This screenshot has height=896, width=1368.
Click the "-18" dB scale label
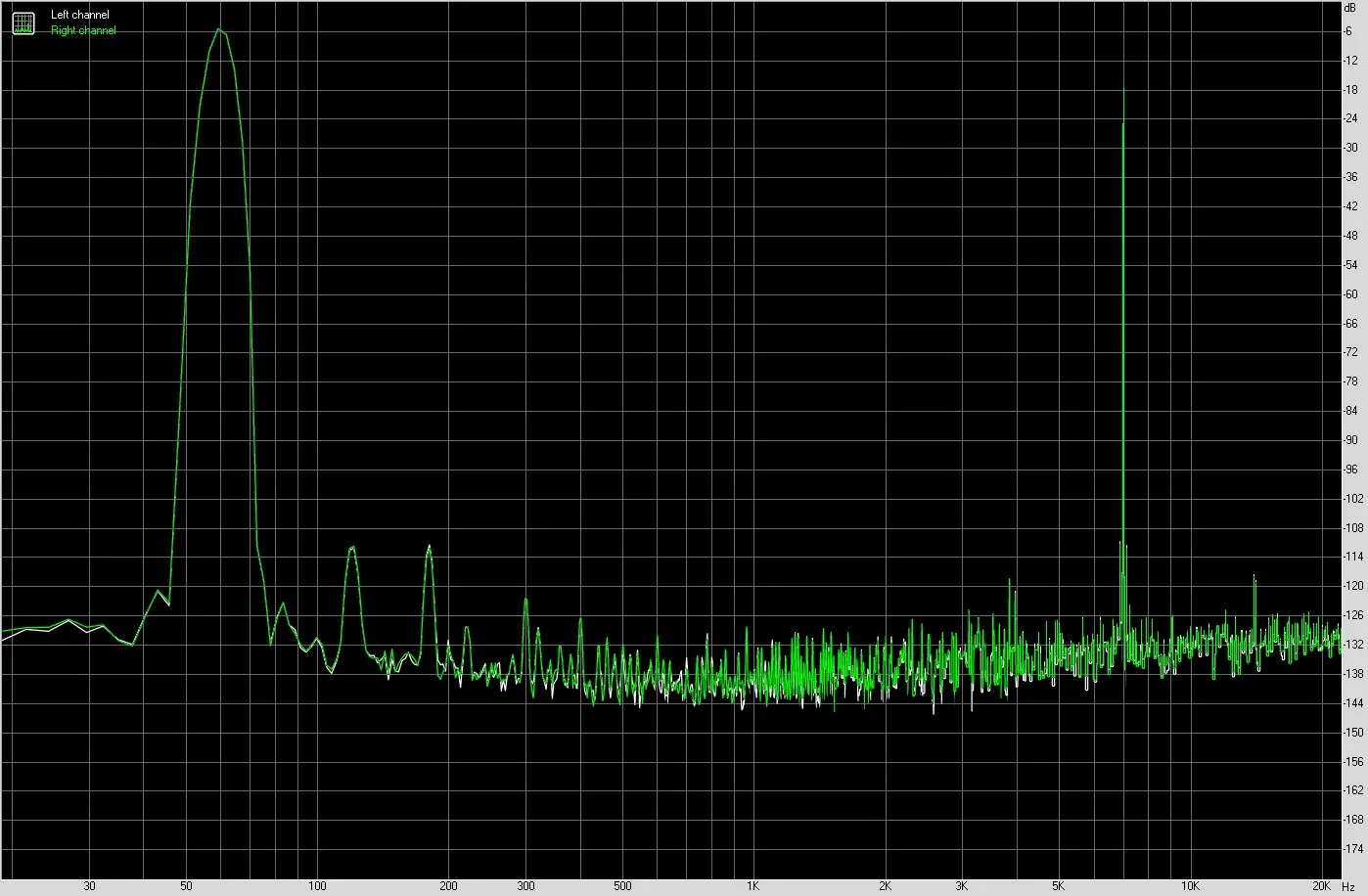pos(1350,90)
